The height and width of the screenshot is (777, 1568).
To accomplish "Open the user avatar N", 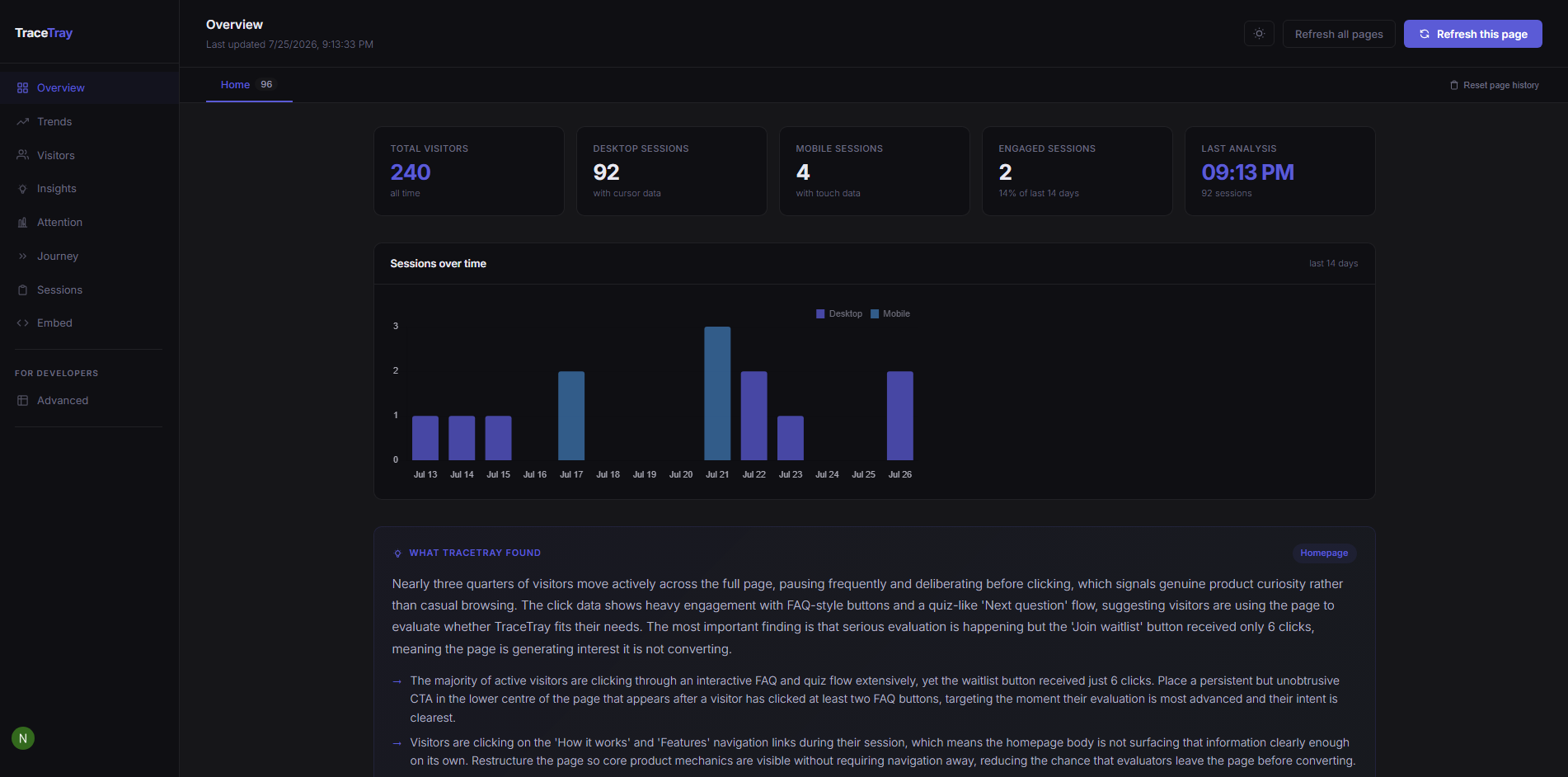I will (23, 738).
